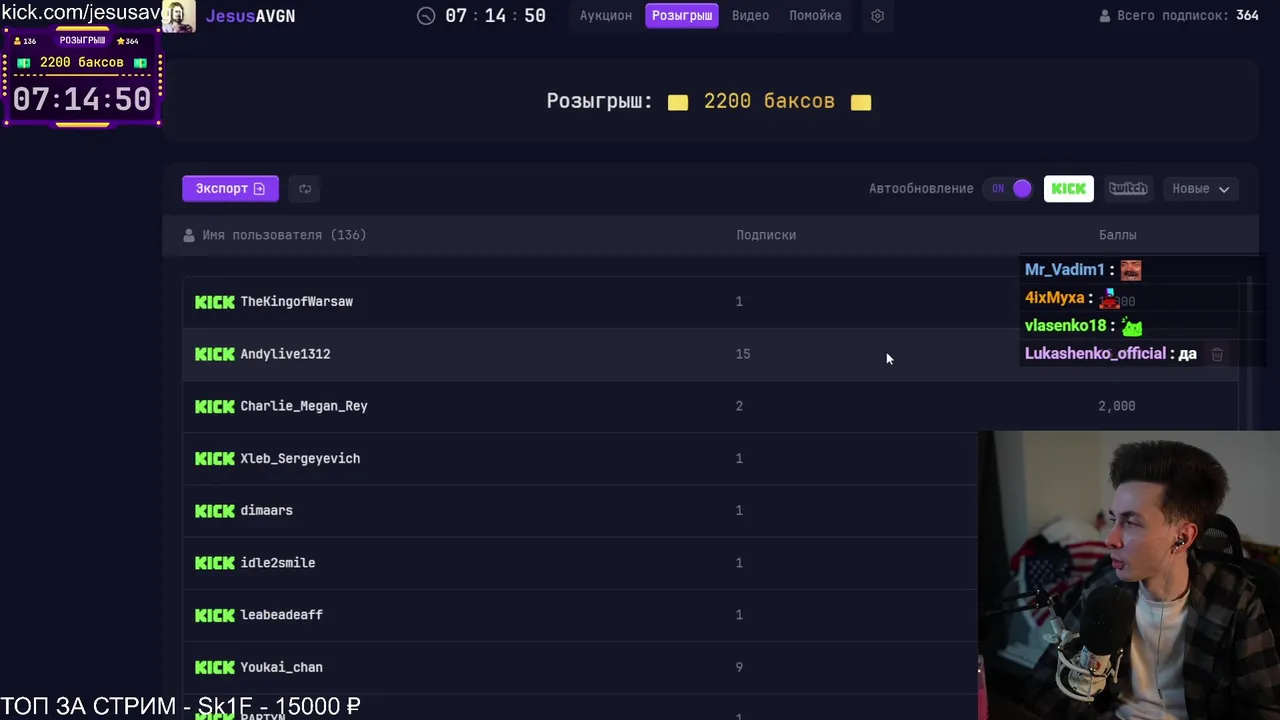Select user dimaars
Screen dimensions: 1280x720
[x=266, y=511]
